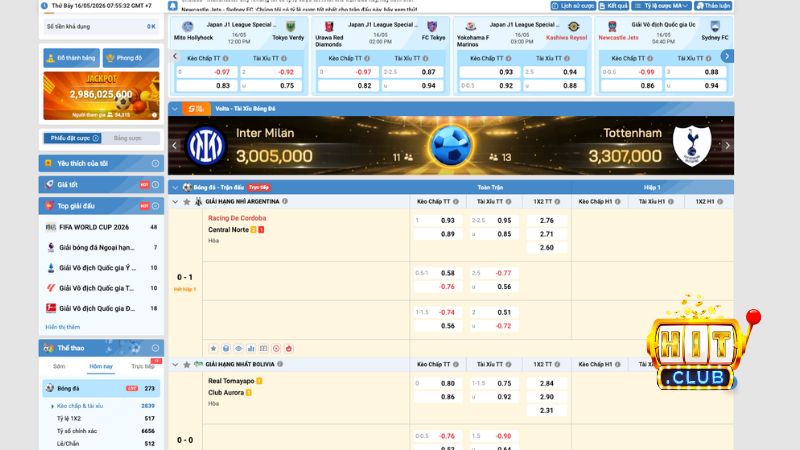This screenshot has width=800, height=450.
Task: Open the Kết quả results button
Action: (613, 6)
